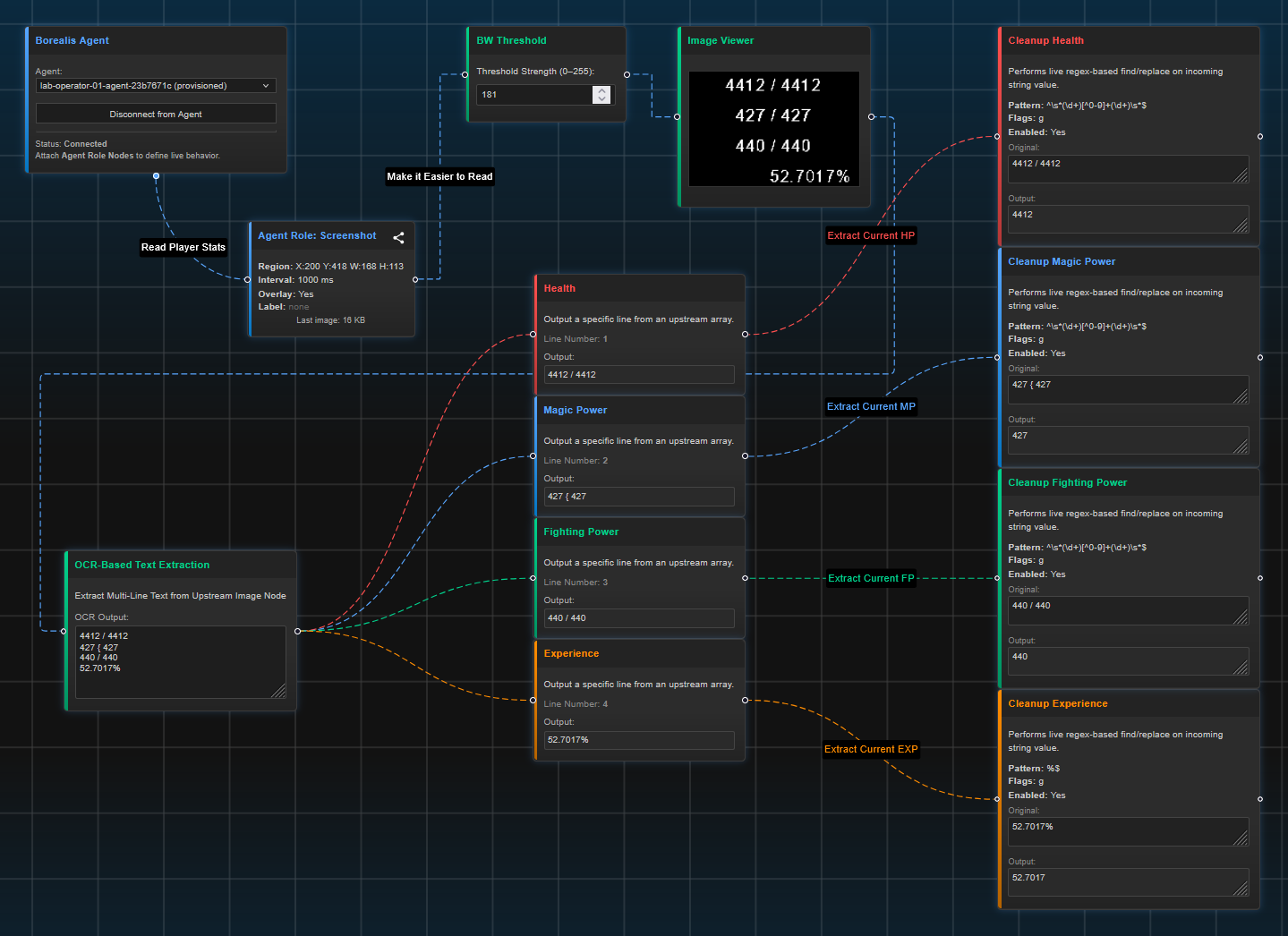Click the Status: Connected text
Image resolution: width=1288 pixels, height=936 pixels.
click(71, 143)
